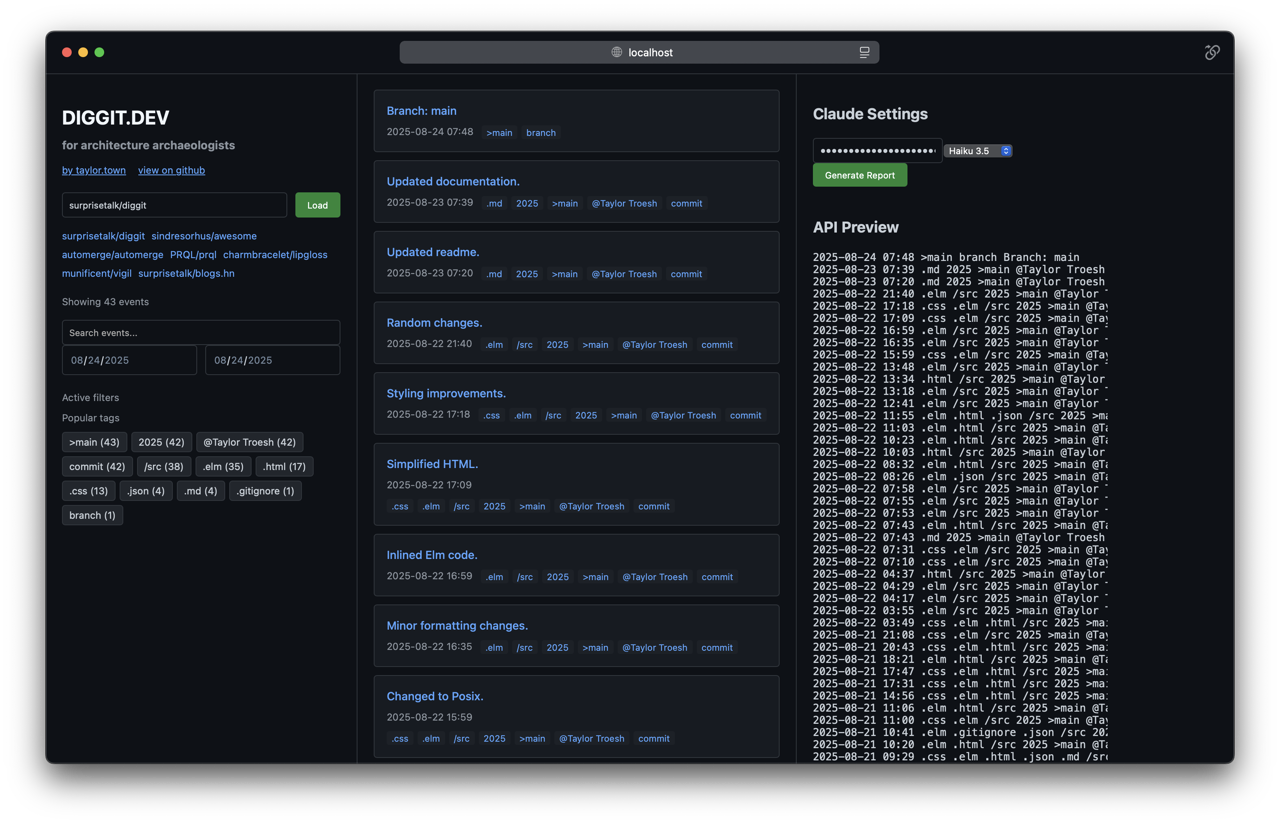Edit the repository name input field
This screenshot has width=1280, height=824.
174,205
